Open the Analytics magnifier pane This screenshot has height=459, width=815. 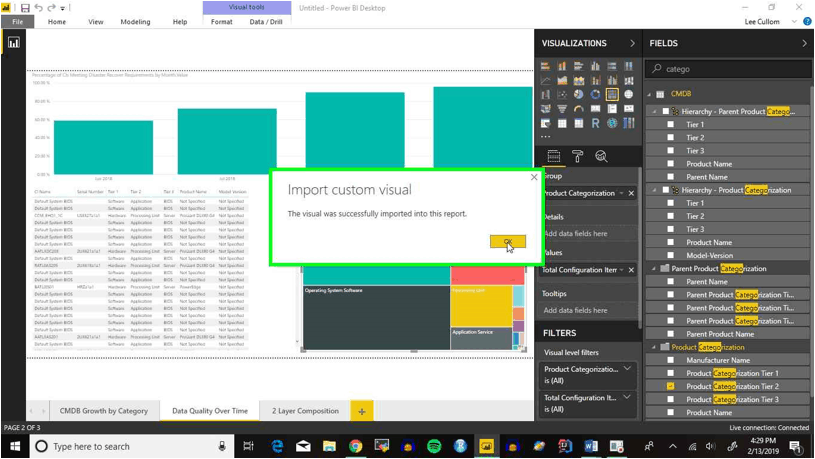(601, 156)
